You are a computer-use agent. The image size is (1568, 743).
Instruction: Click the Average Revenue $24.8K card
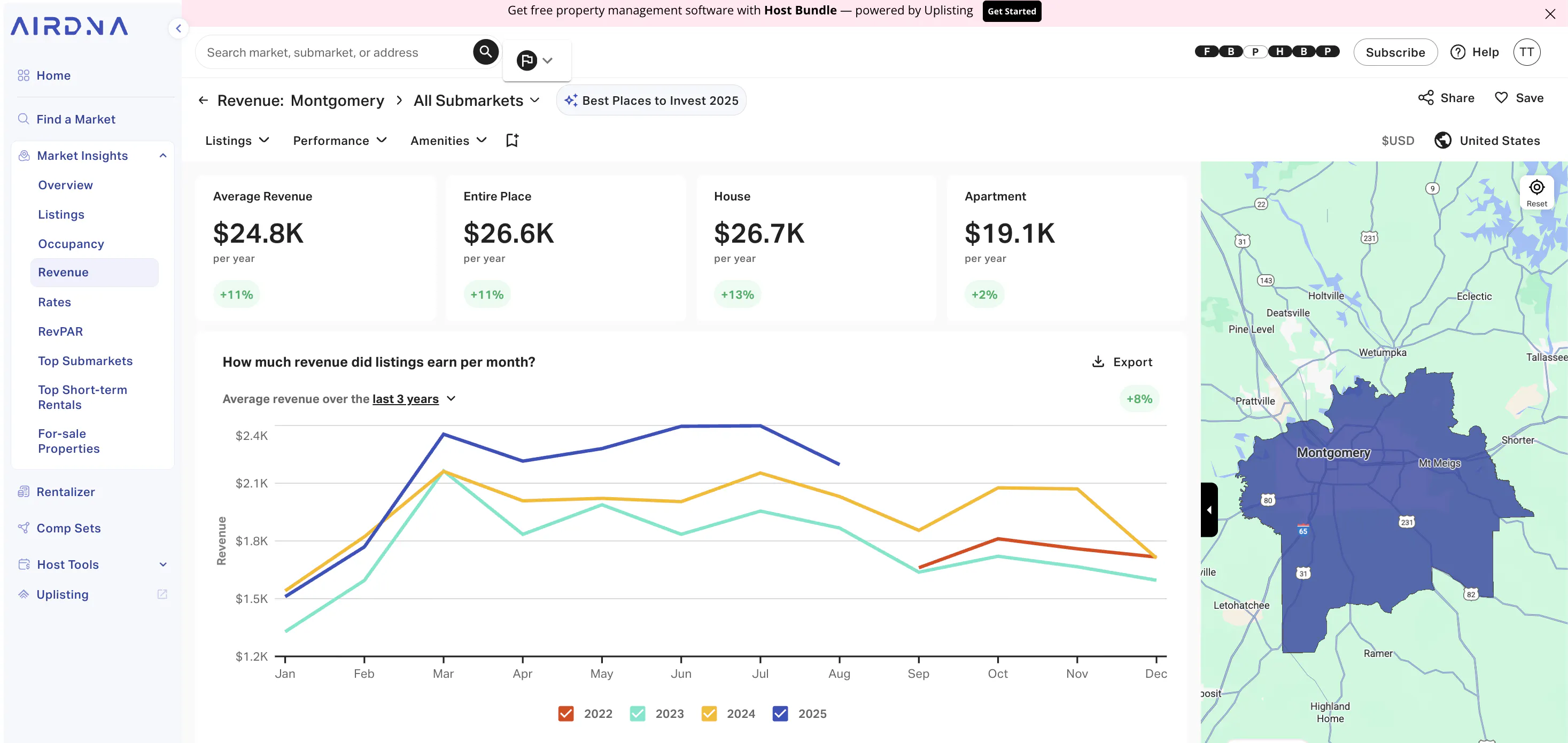pos(315,248)
